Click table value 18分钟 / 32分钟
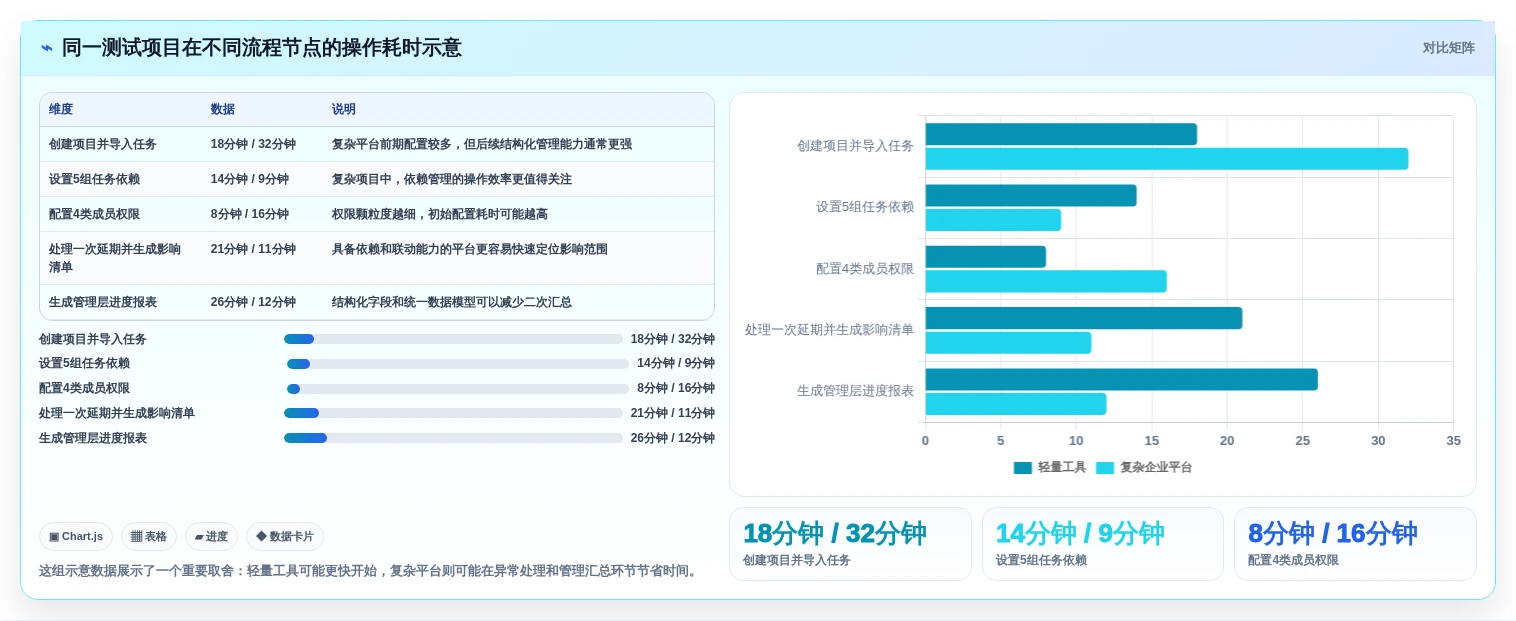This screenshot has width=1516, height=621. [253, 144]
